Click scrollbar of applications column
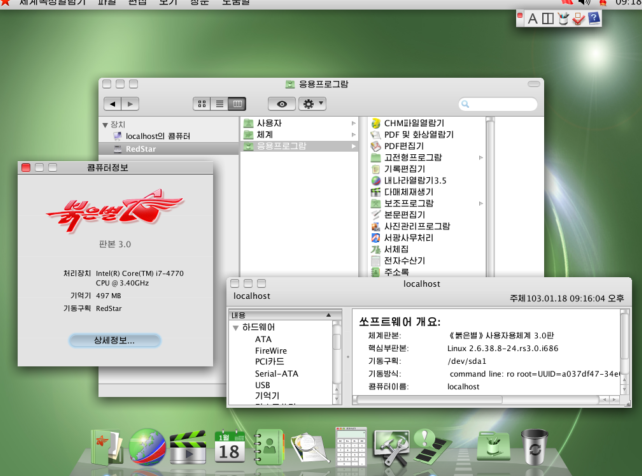The image size is (642, 476). [x=490, y=197]
